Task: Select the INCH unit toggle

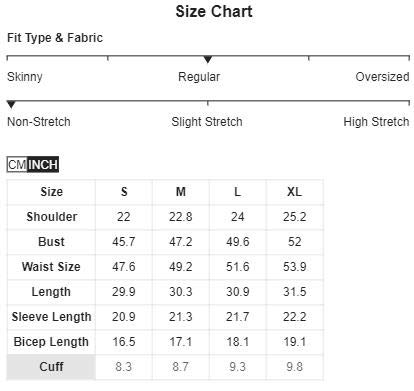Action: tap(43, 164)
